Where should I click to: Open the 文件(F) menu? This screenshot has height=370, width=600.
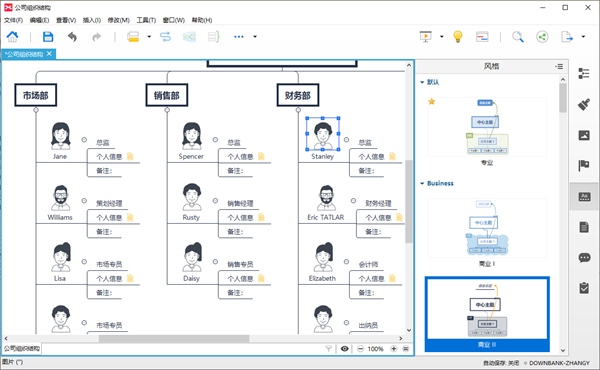[13, 20]
